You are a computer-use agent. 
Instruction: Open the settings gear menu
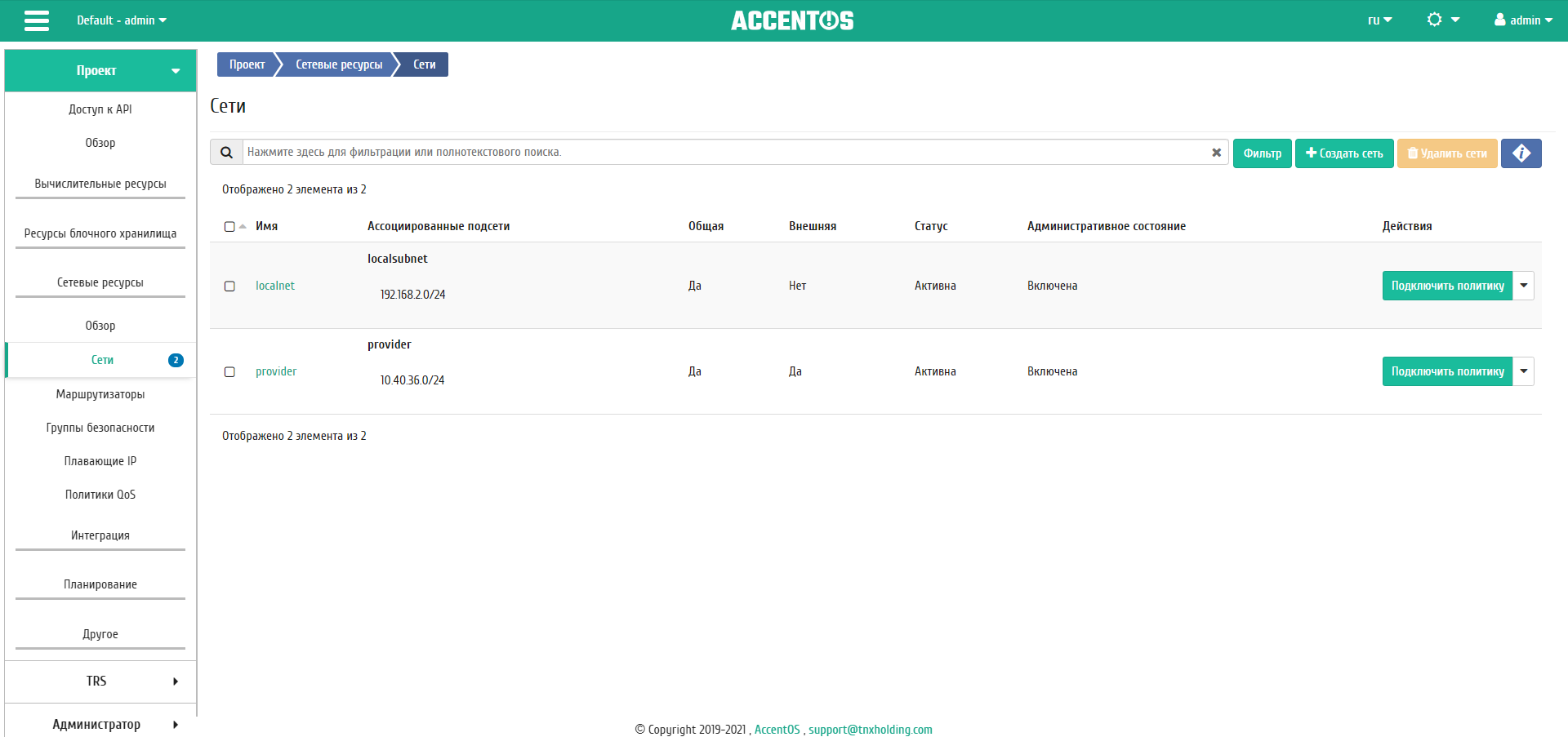pyautogui.click(x=1442, y=20)
